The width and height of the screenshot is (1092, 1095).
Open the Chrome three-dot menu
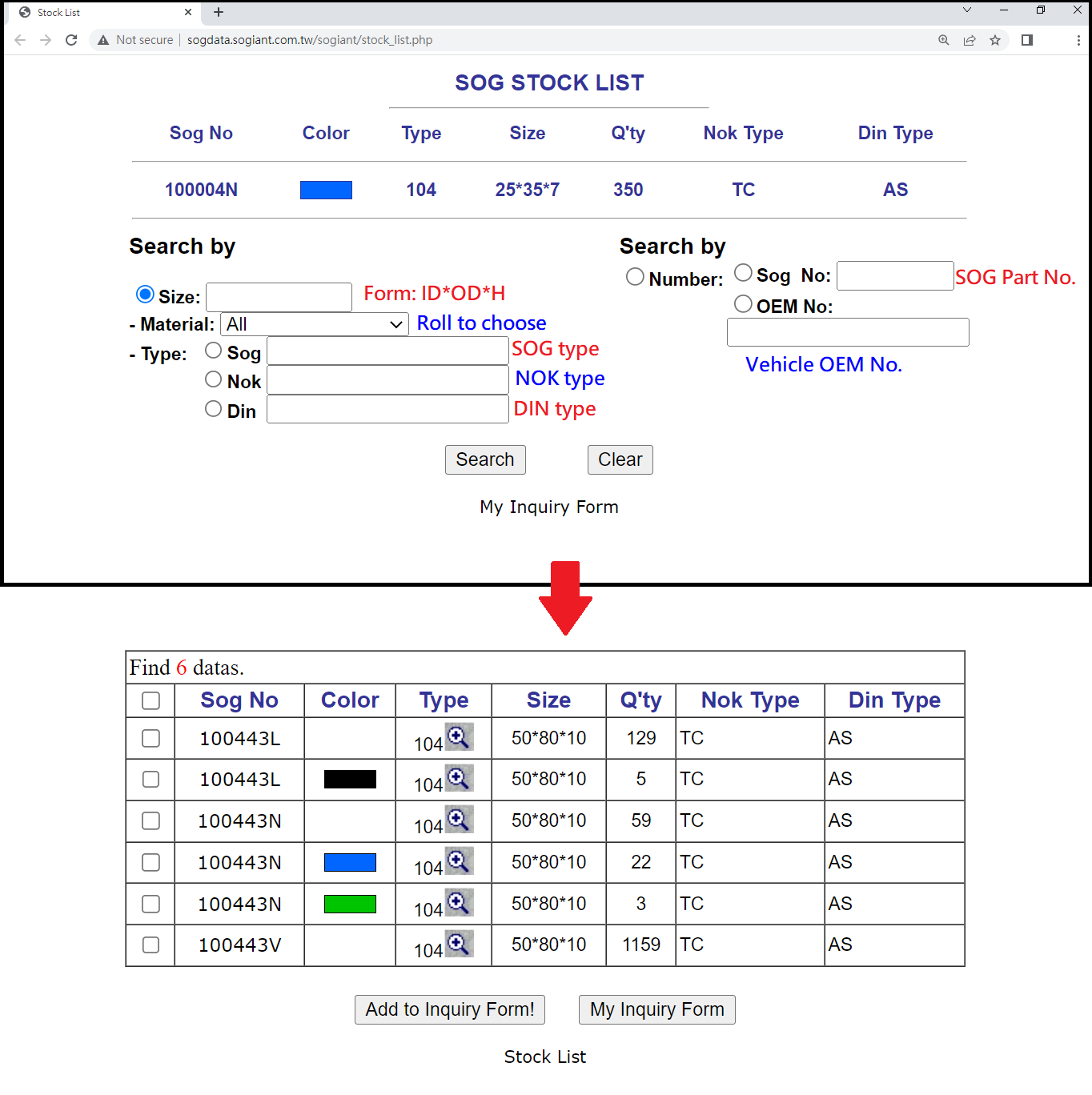[x=1078, y=40]
